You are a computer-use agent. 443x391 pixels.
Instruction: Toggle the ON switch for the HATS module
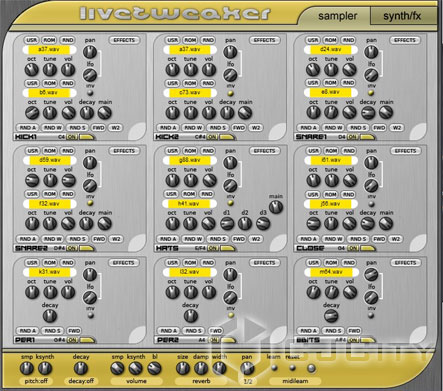(x=212, y=248)
